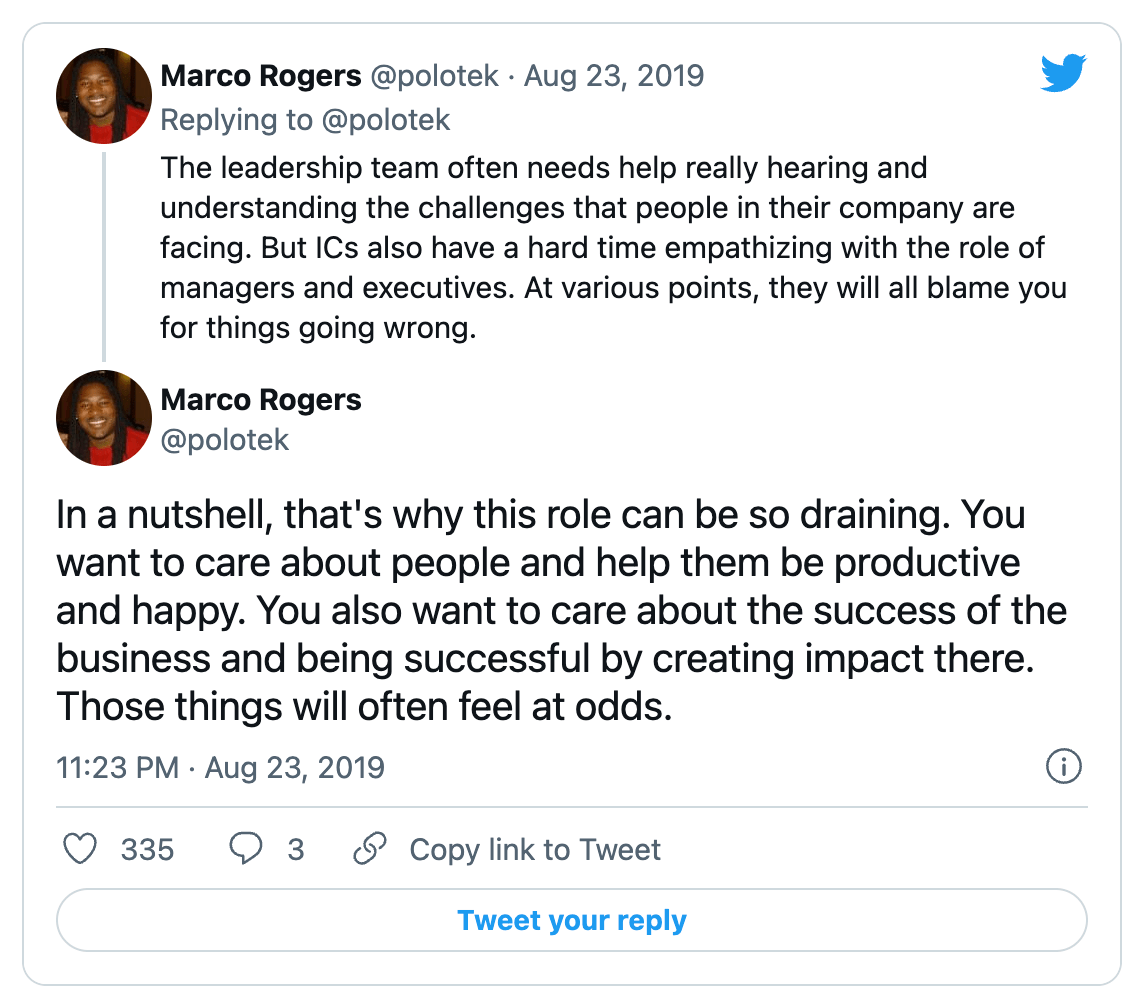Screen dimensions: 1148x1006
Task: Click the main tweet text starting In a nutshell
Action: (562, 611)
